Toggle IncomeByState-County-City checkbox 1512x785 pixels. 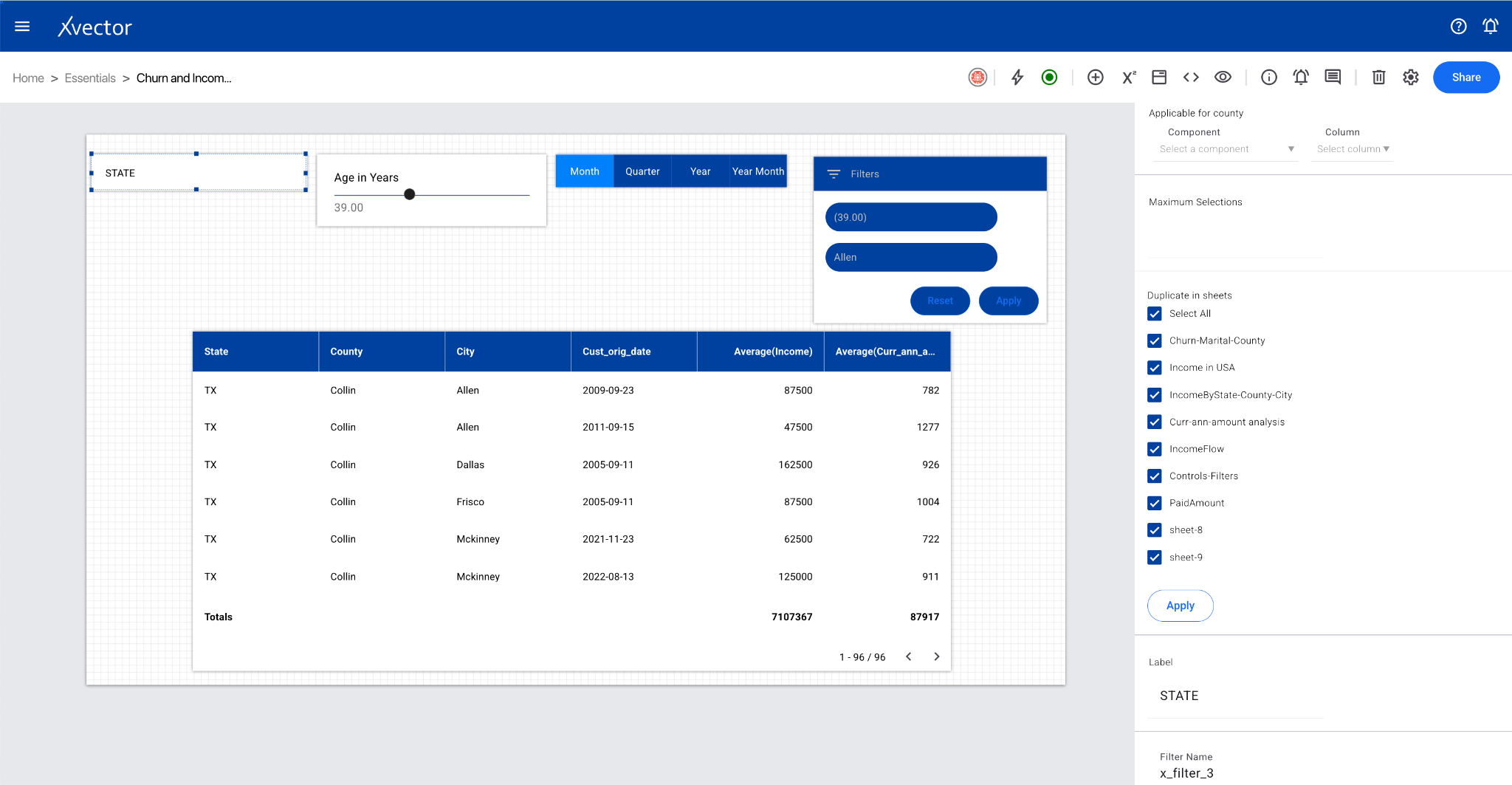(1155, 395)
